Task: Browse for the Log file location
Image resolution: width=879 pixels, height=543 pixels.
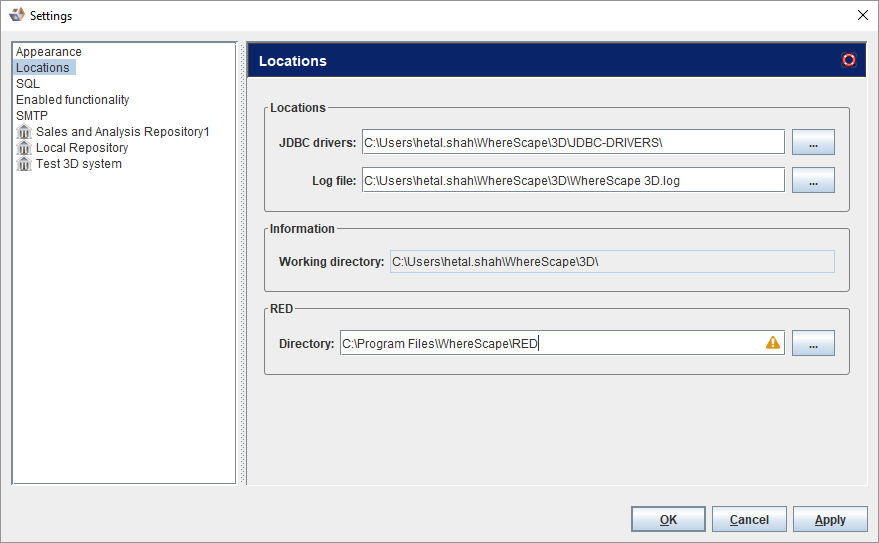Action: click(x=813, y=181)
